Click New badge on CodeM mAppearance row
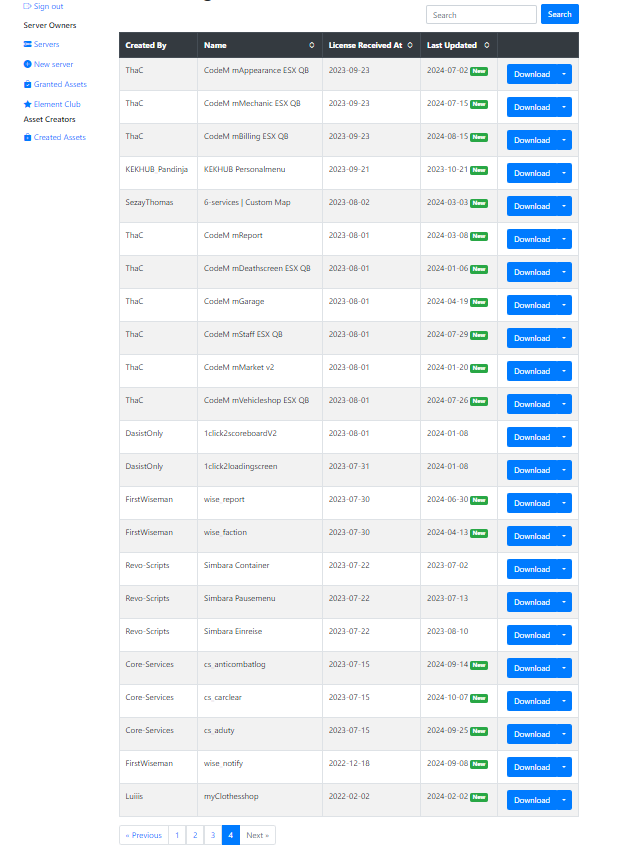 (x=479, y=71)
